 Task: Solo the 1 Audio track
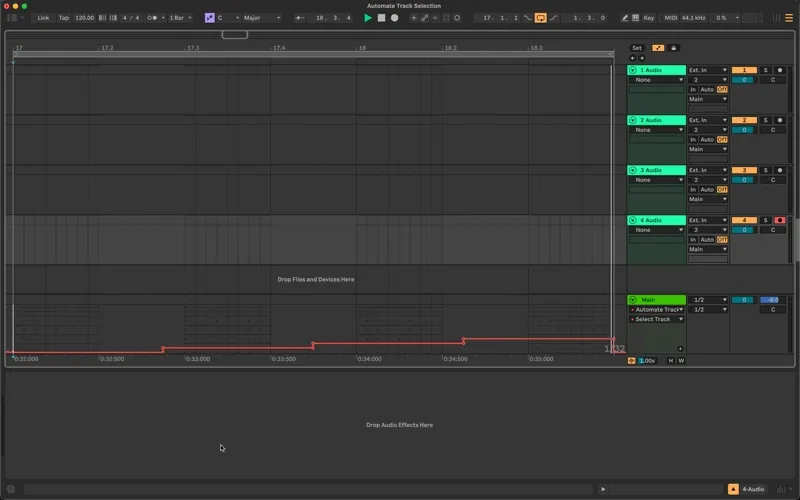coord(765,70)
